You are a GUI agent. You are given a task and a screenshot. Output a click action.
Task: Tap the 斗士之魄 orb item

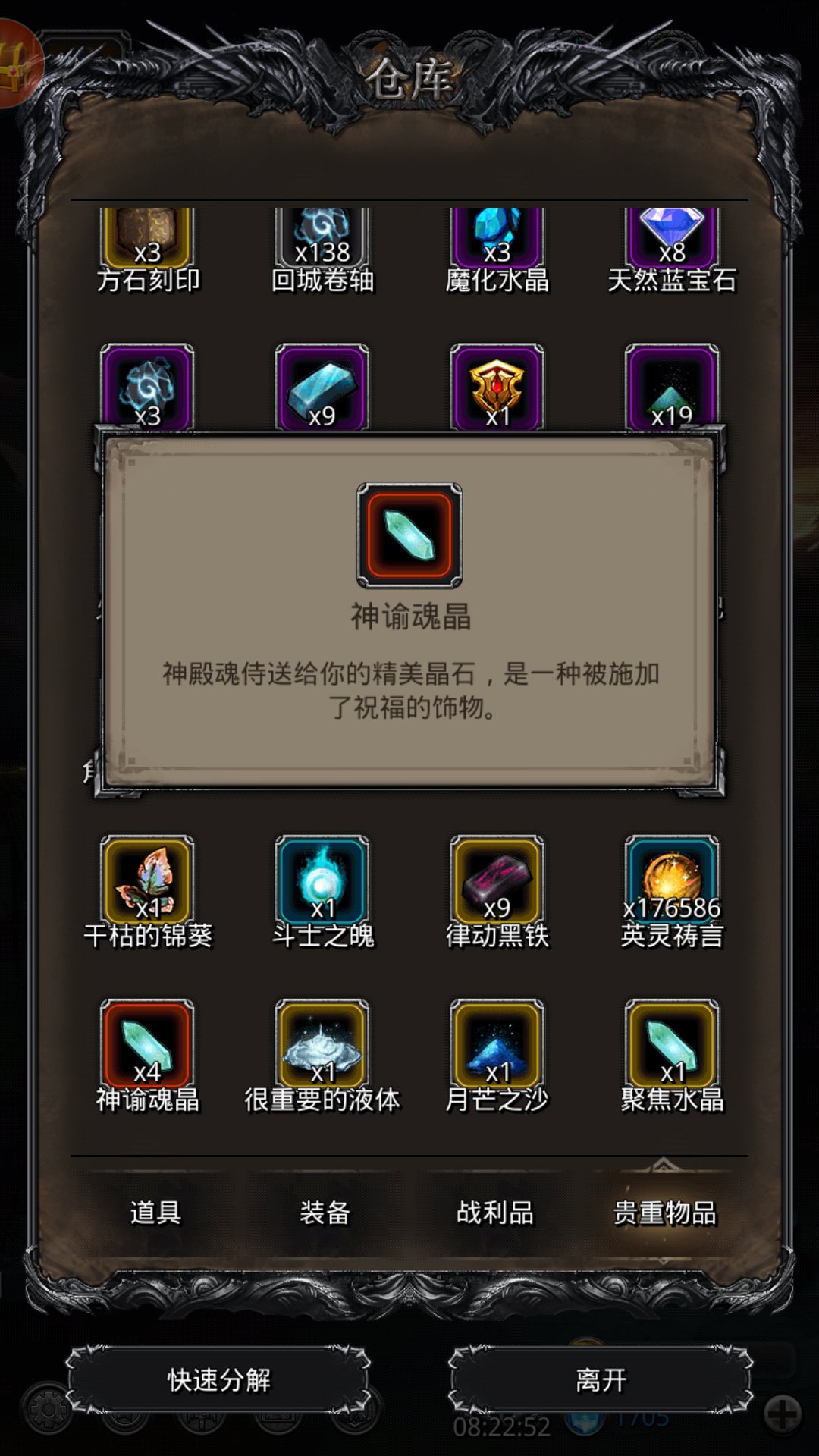coord(322,880)
